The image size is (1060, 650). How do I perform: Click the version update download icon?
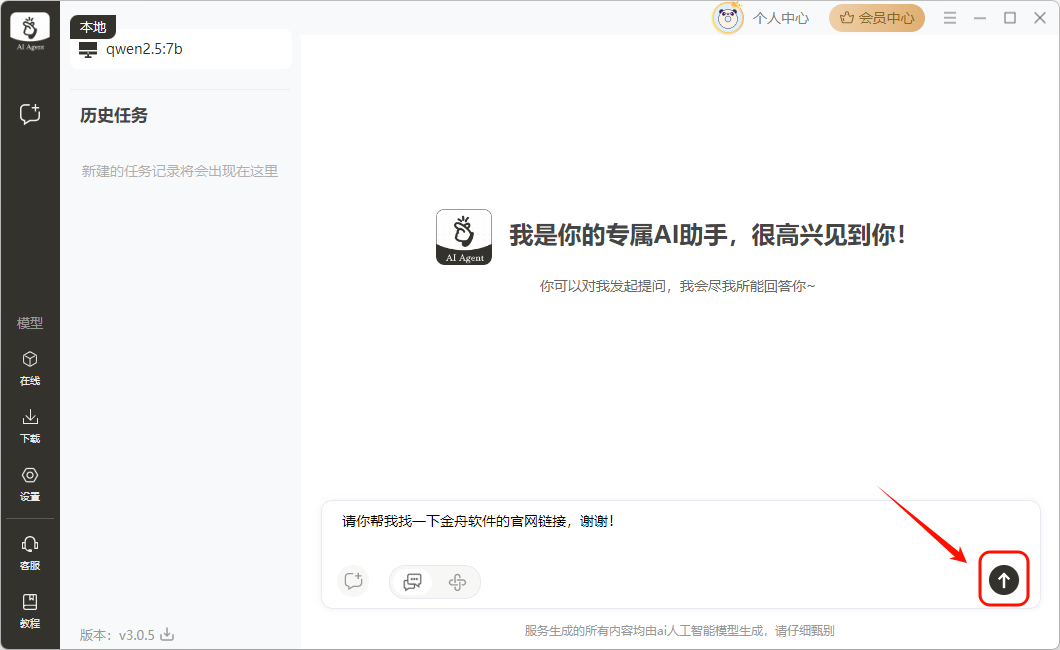click(168, 634)
